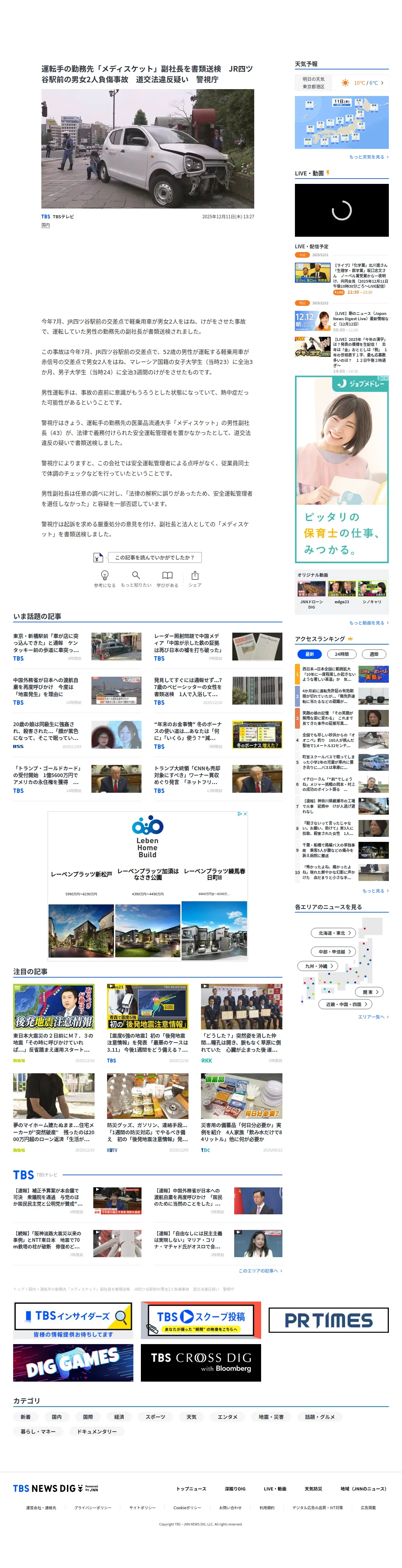The width and height of the screenshot is (402, 1568).
Task: Click the シノキャリ video thumbnail
Action: 372,589
